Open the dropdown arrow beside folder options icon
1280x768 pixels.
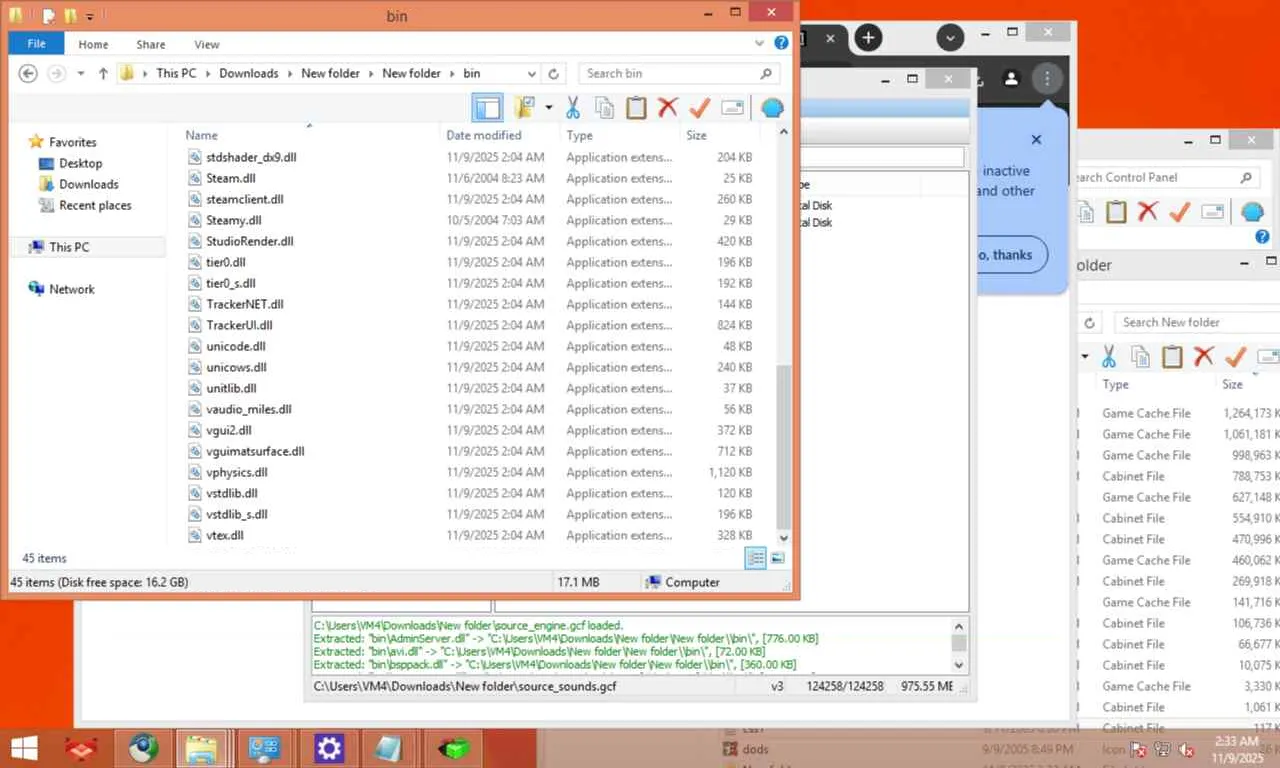tap(549, 107)
